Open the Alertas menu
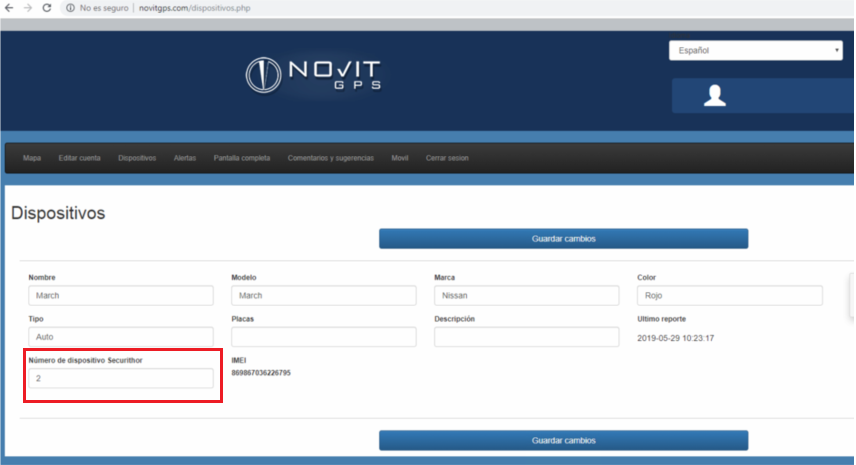856x465 pixels. coord(185,158)
